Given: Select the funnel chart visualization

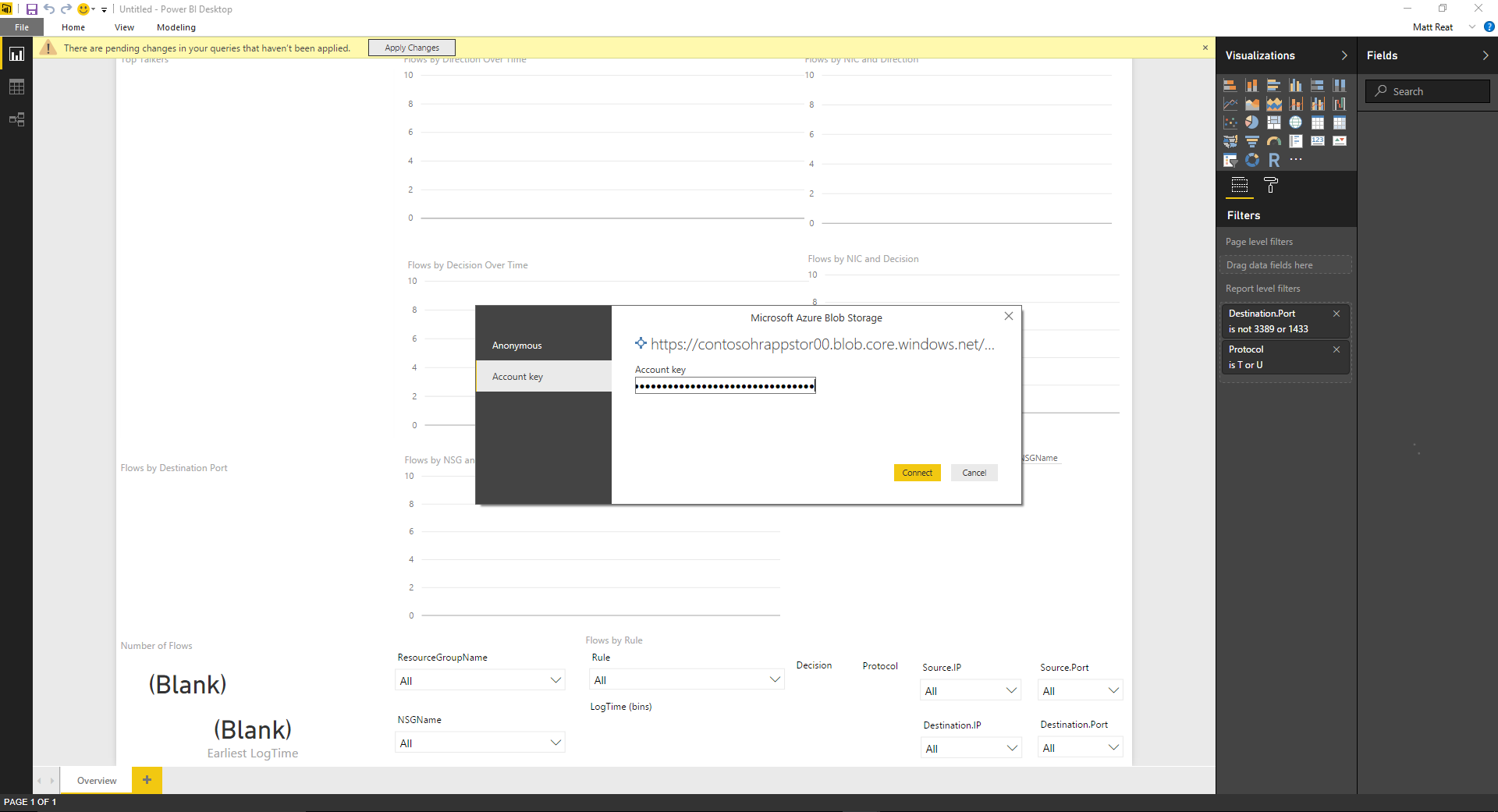Looking at the screenshot, I should [1252, 141].
